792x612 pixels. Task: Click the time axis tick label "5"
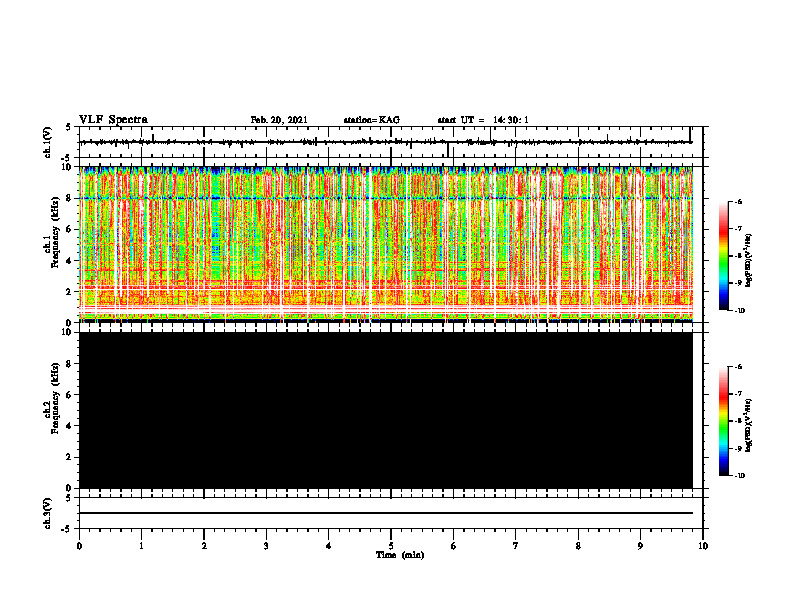pyautogui.click(x=391, y=546)
